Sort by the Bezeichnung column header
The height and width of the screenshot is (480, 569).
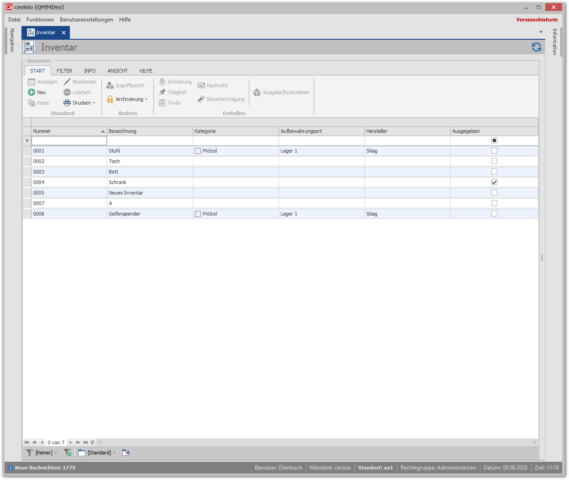point(150,131)
